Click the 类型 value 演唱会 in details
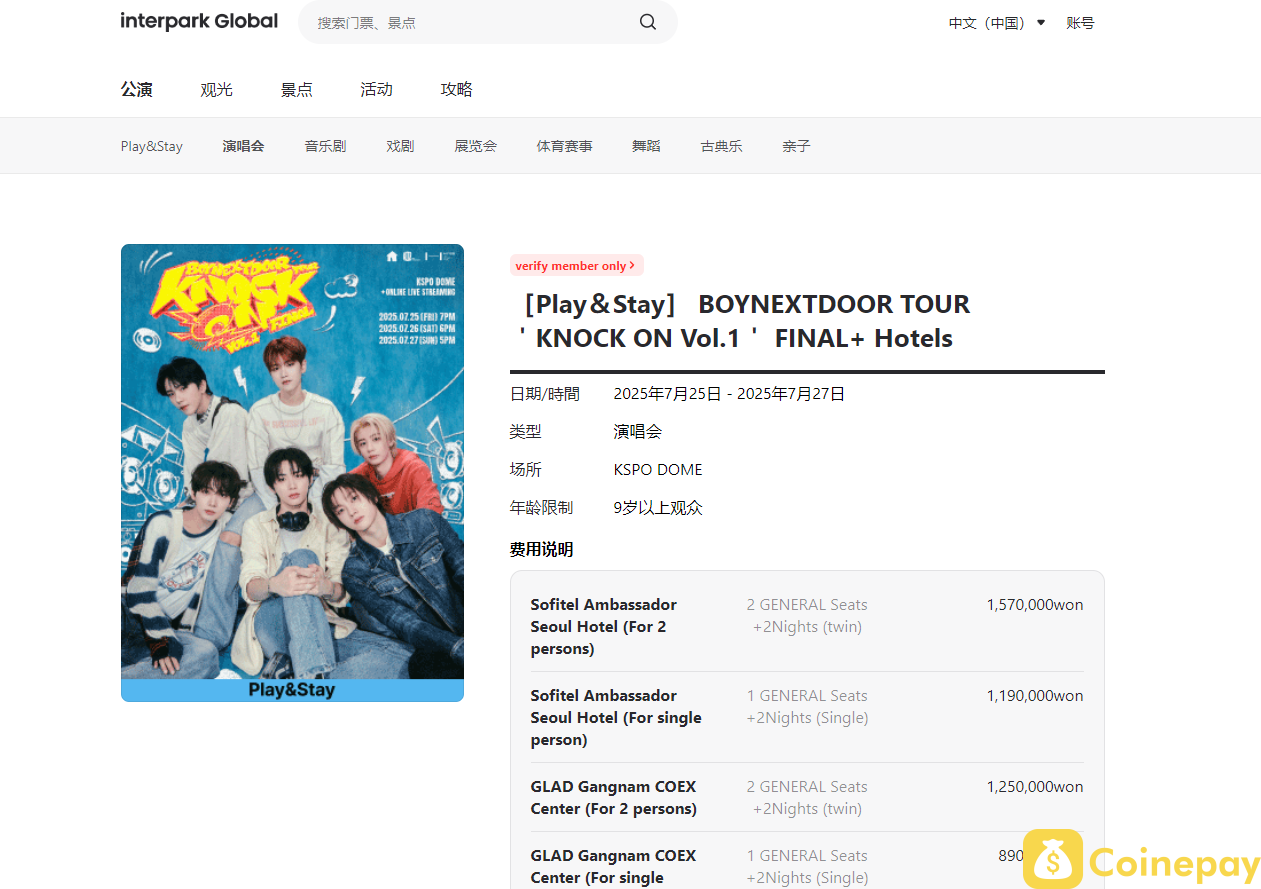 638,432
